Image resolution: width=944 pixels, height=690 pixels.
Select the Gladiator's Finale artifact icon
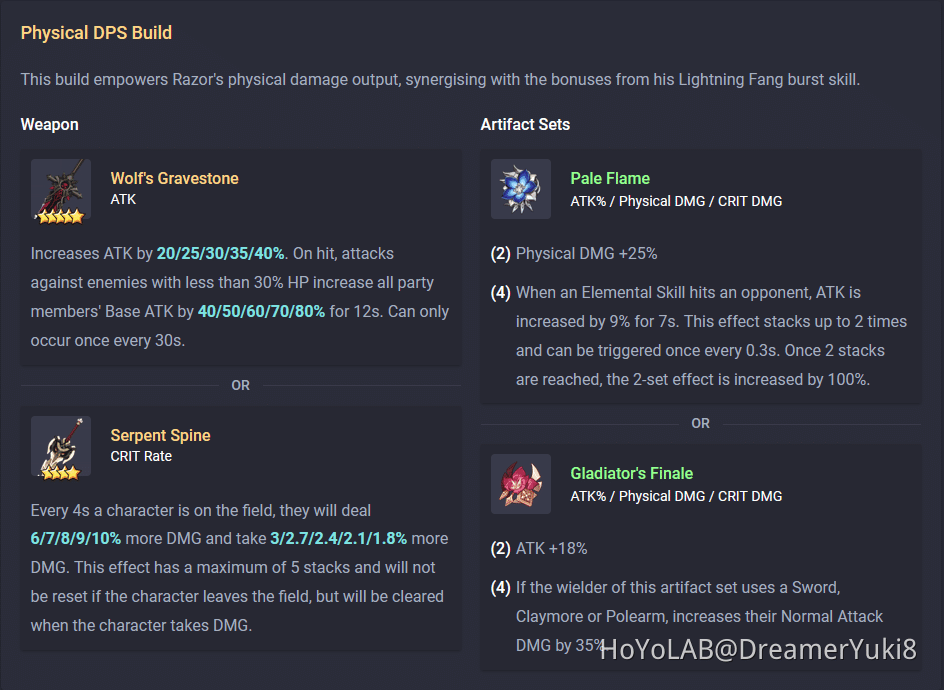tap(520, 483)
